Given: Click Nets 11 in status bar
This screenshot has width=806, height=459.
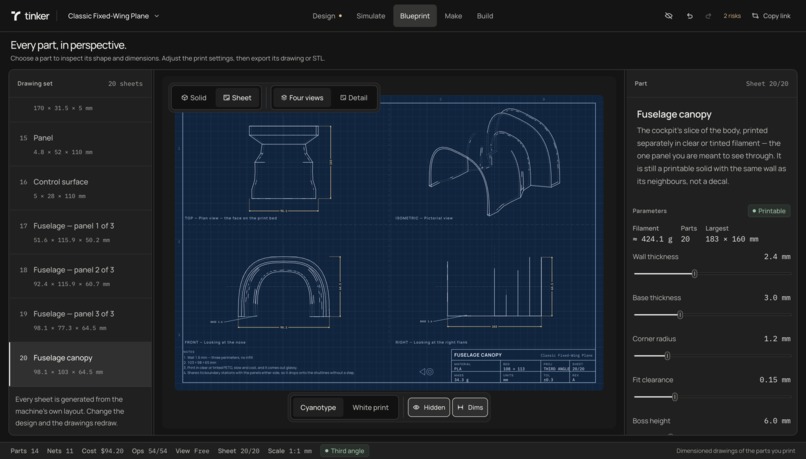Looking at the screenshot, I should (60, 451).
